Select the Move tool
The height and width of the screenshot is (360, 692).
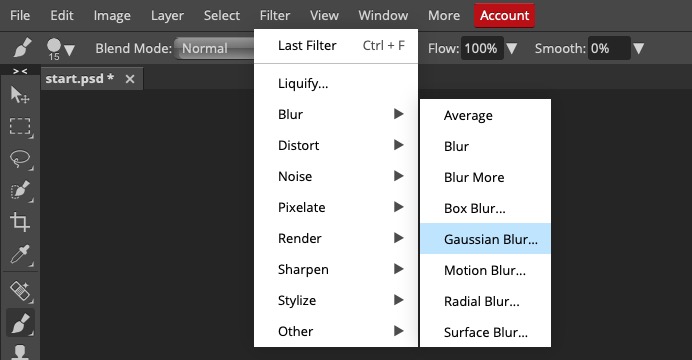click(20, 95)
